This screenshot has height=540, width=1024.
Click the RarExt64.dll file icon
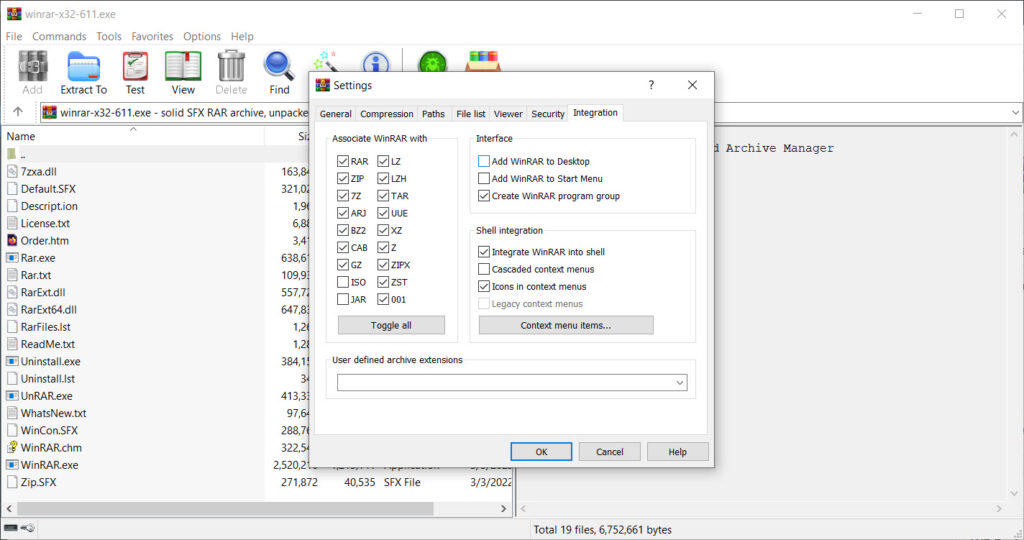pos(12,310)
